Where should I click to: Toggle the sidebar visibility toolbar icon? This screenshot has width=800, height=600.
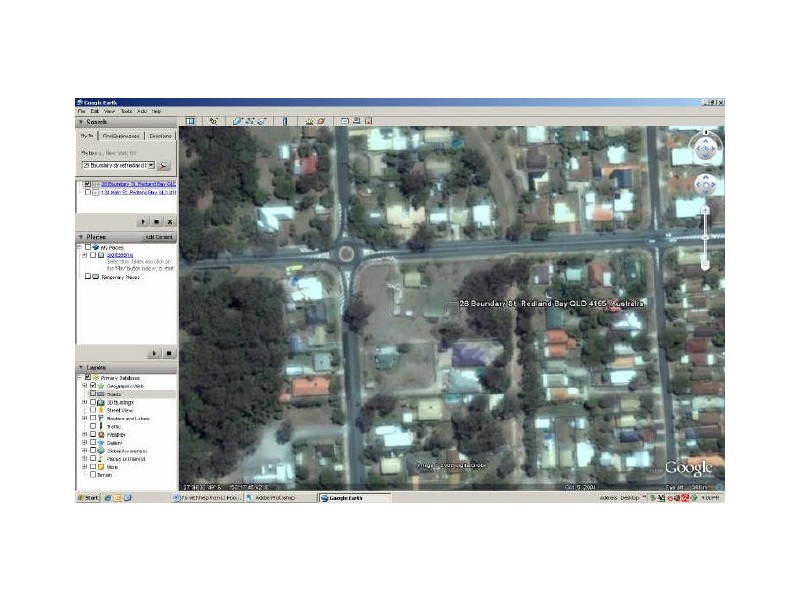point(190,121)
